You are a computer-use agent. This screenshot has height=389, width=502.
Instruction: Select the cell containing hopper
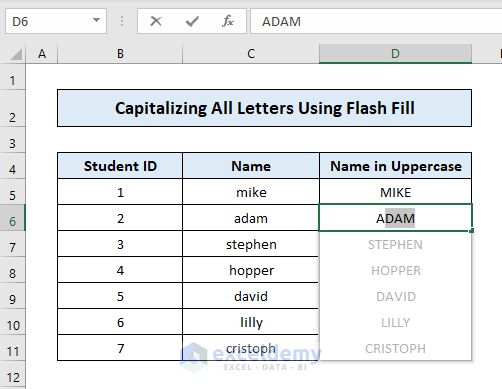251,270
